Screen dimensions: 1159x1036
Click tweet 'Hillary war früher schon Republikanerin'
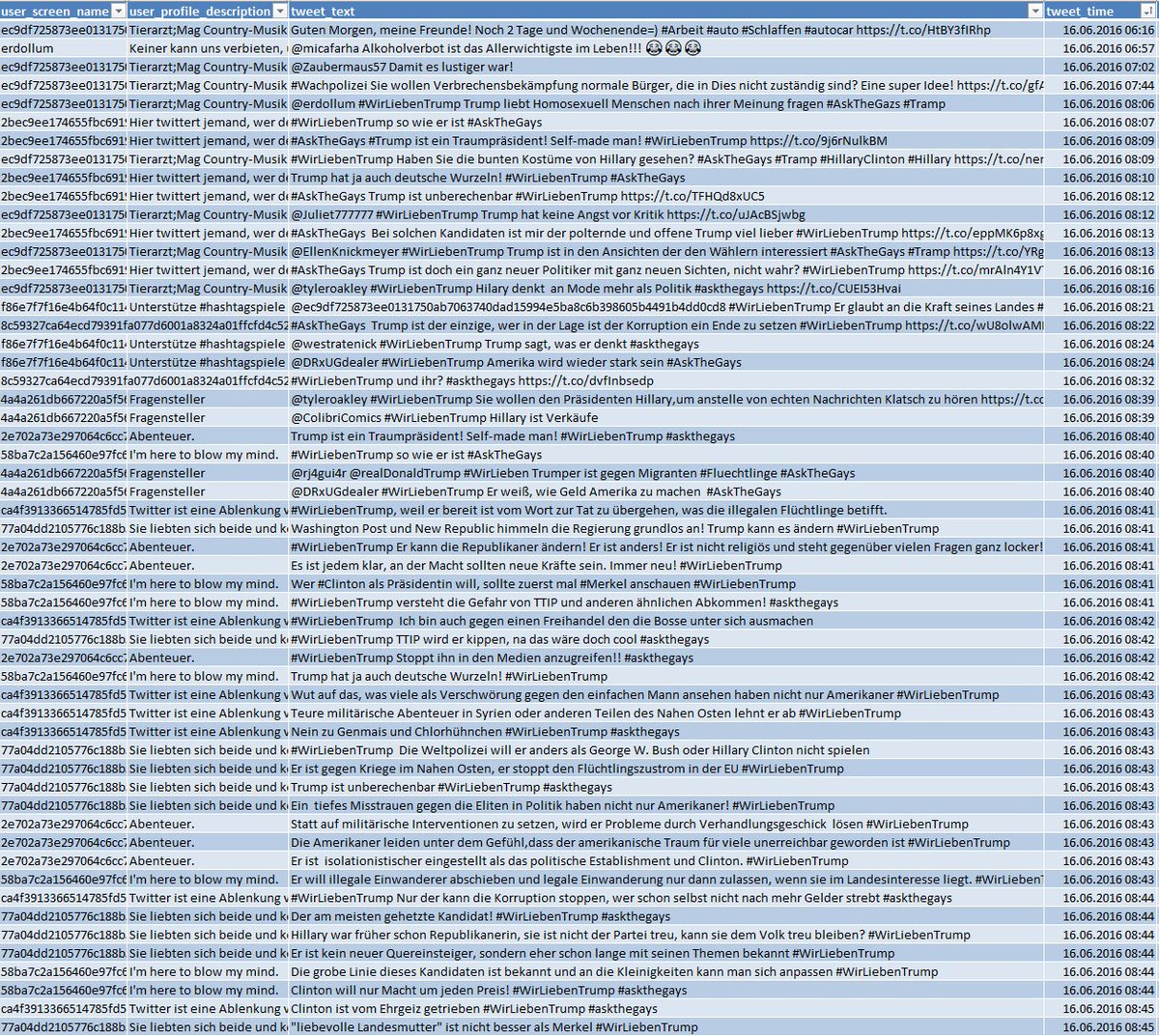(666, 935)
